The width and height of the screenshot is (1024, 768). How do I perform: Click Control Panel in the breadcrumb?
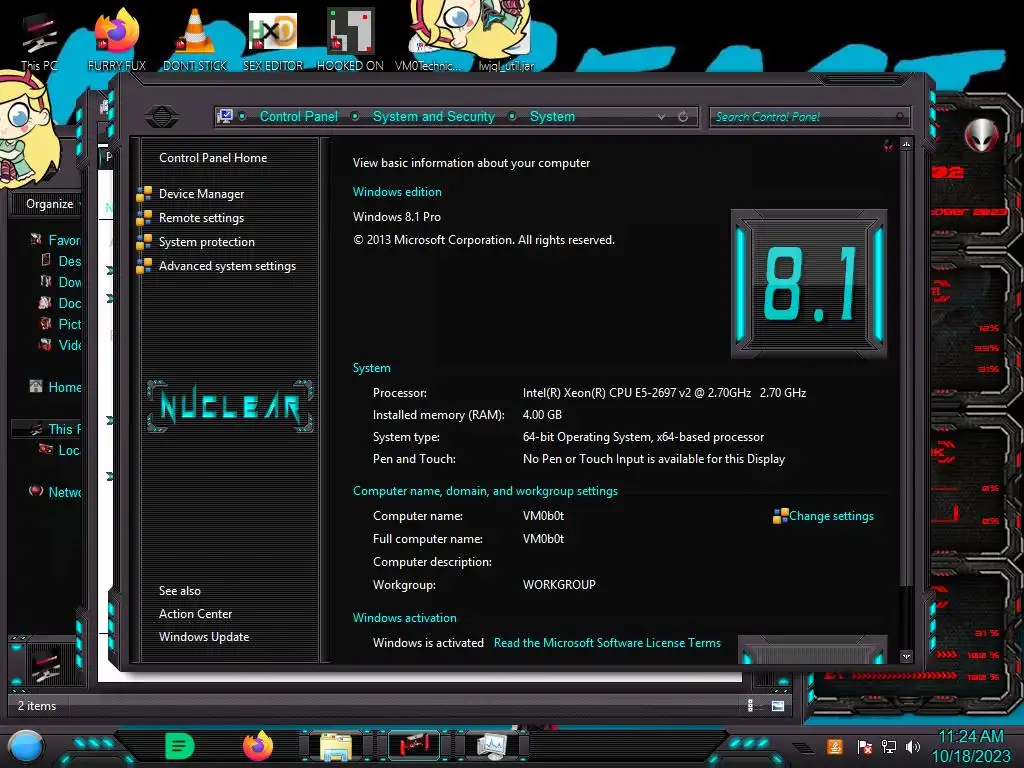[x=298, y=116]
